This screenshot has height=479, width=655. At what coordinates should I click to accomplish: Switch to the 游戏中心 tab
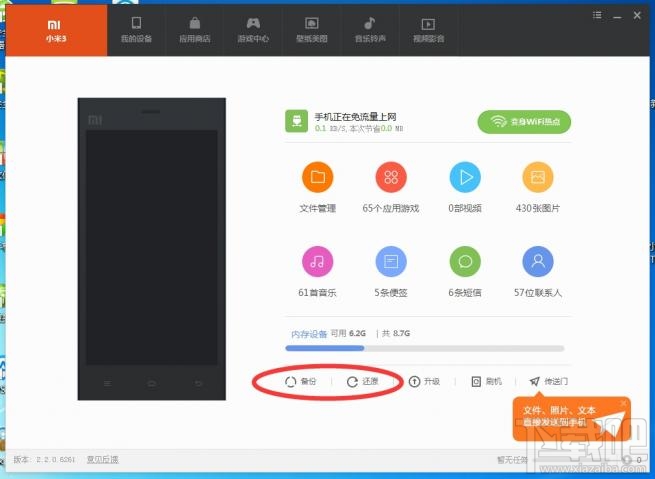click(253, 30)
